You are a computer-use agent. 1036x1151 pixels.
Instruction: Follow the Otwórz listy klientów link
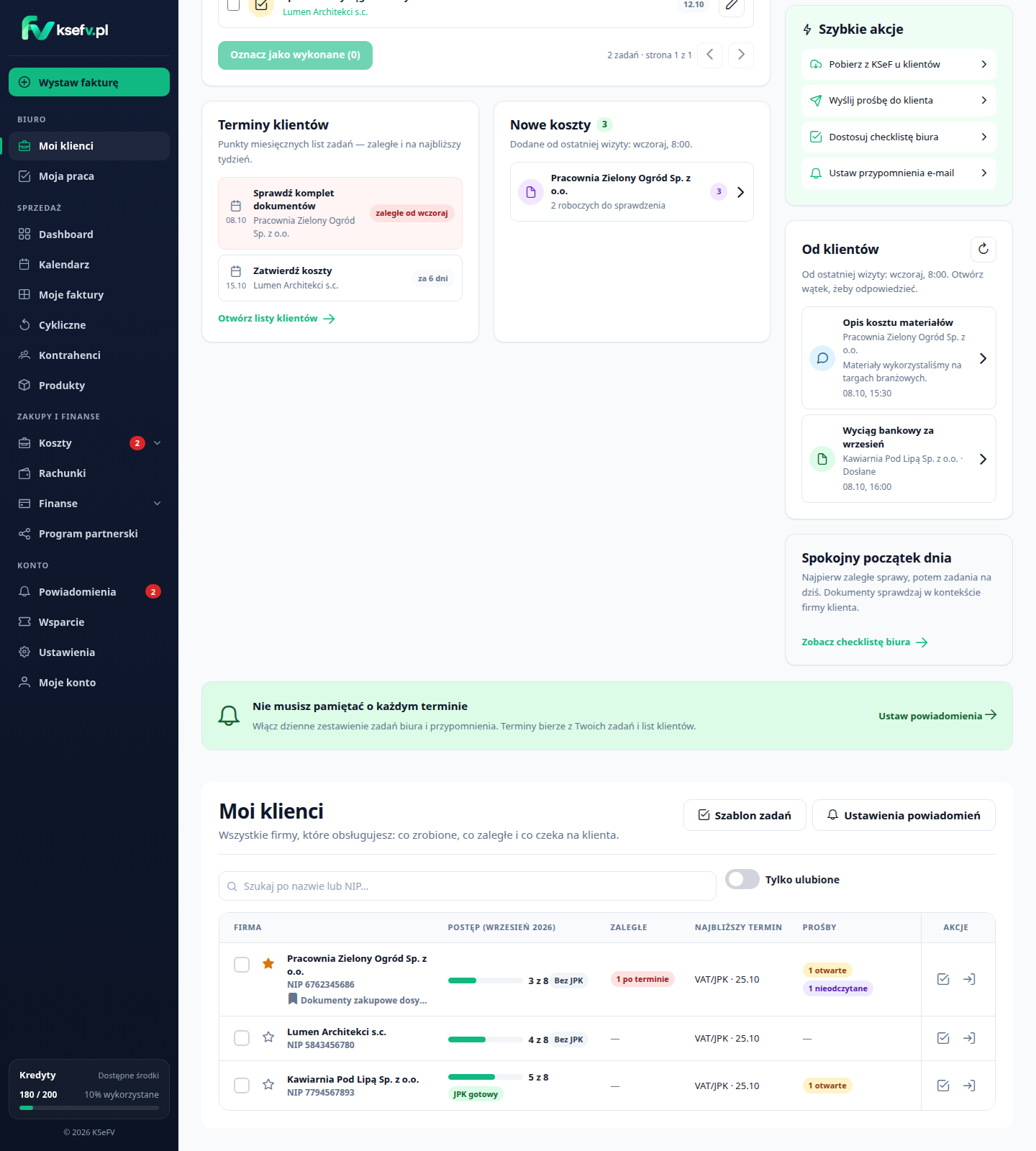pos(276,318)
